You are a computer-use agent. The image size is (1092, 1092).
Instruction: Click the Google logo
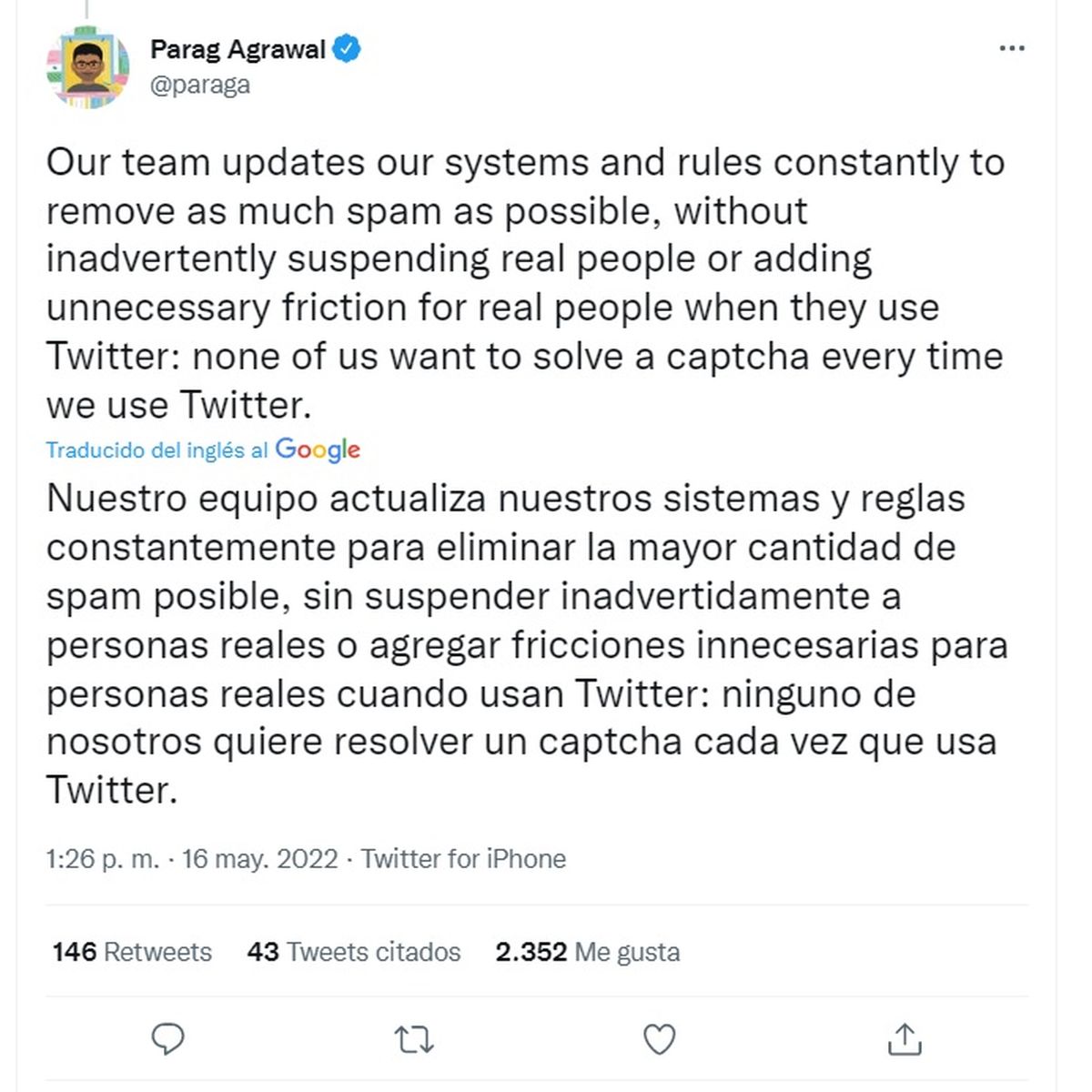[318, 450]
